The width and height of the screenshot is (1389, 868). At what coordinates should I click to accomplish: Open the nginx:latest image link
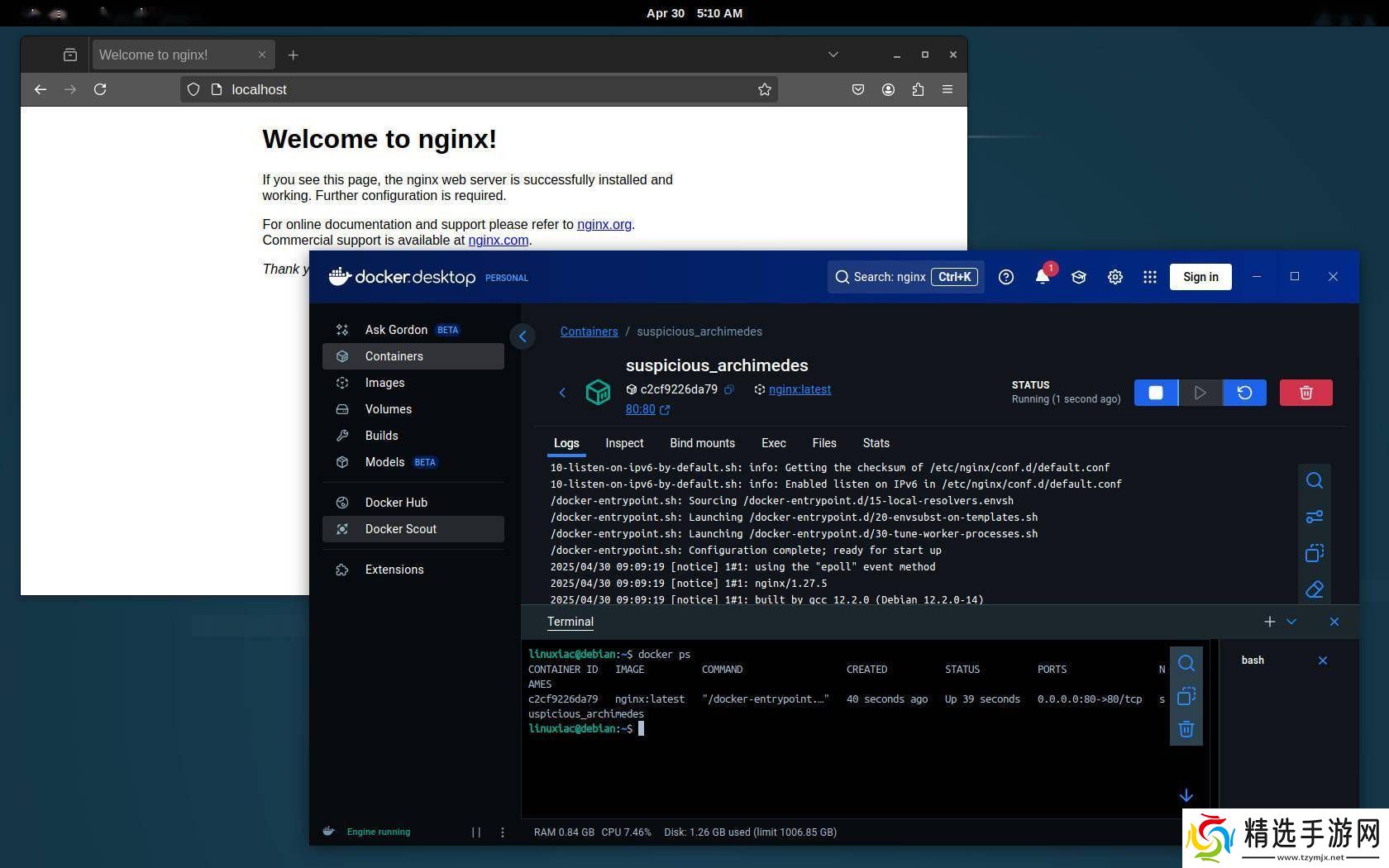tap(800, 389)
